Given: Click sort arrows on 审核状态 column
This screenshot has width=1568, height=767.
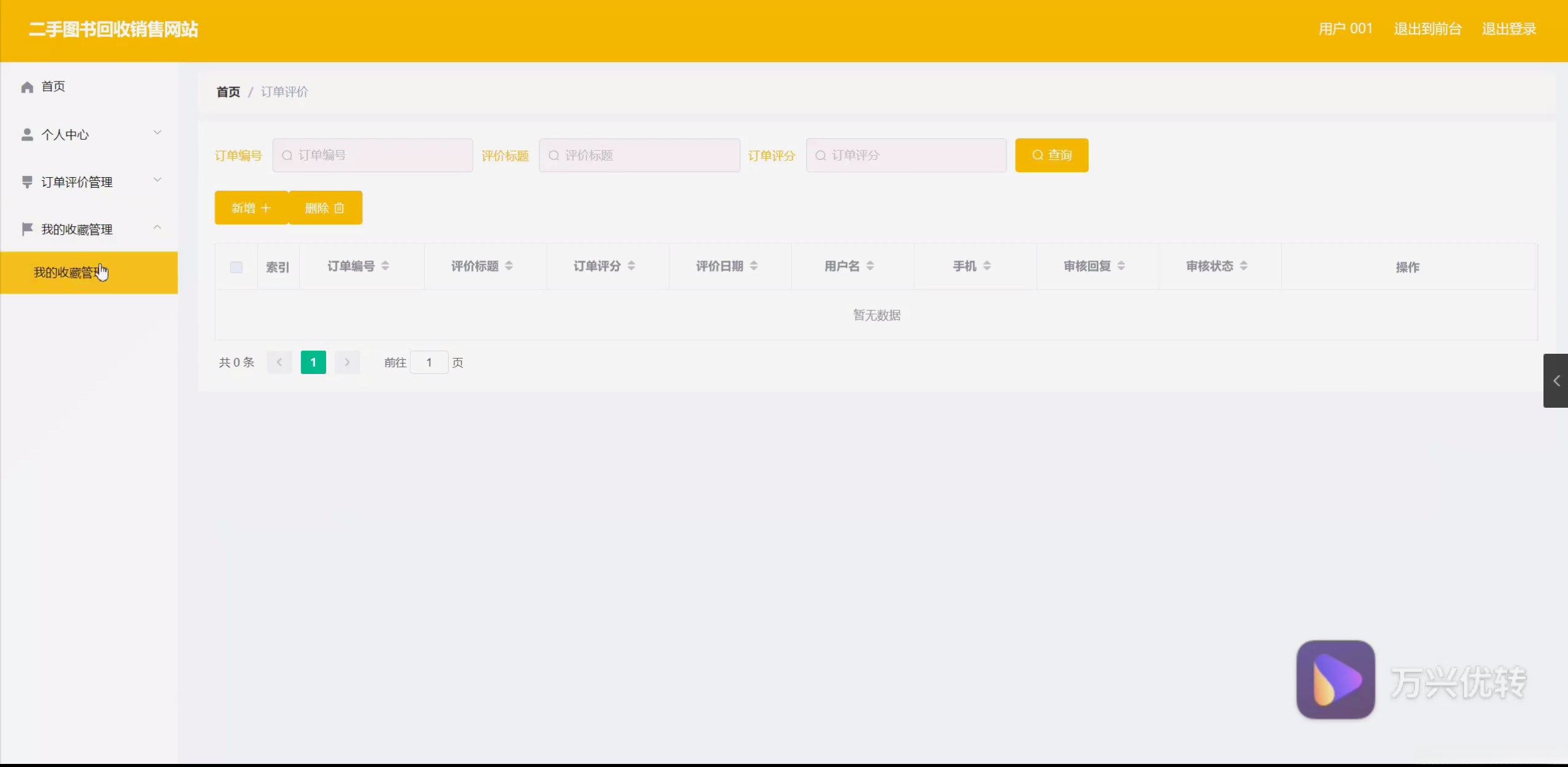Looking at the screenshot, I should 1243,265.
